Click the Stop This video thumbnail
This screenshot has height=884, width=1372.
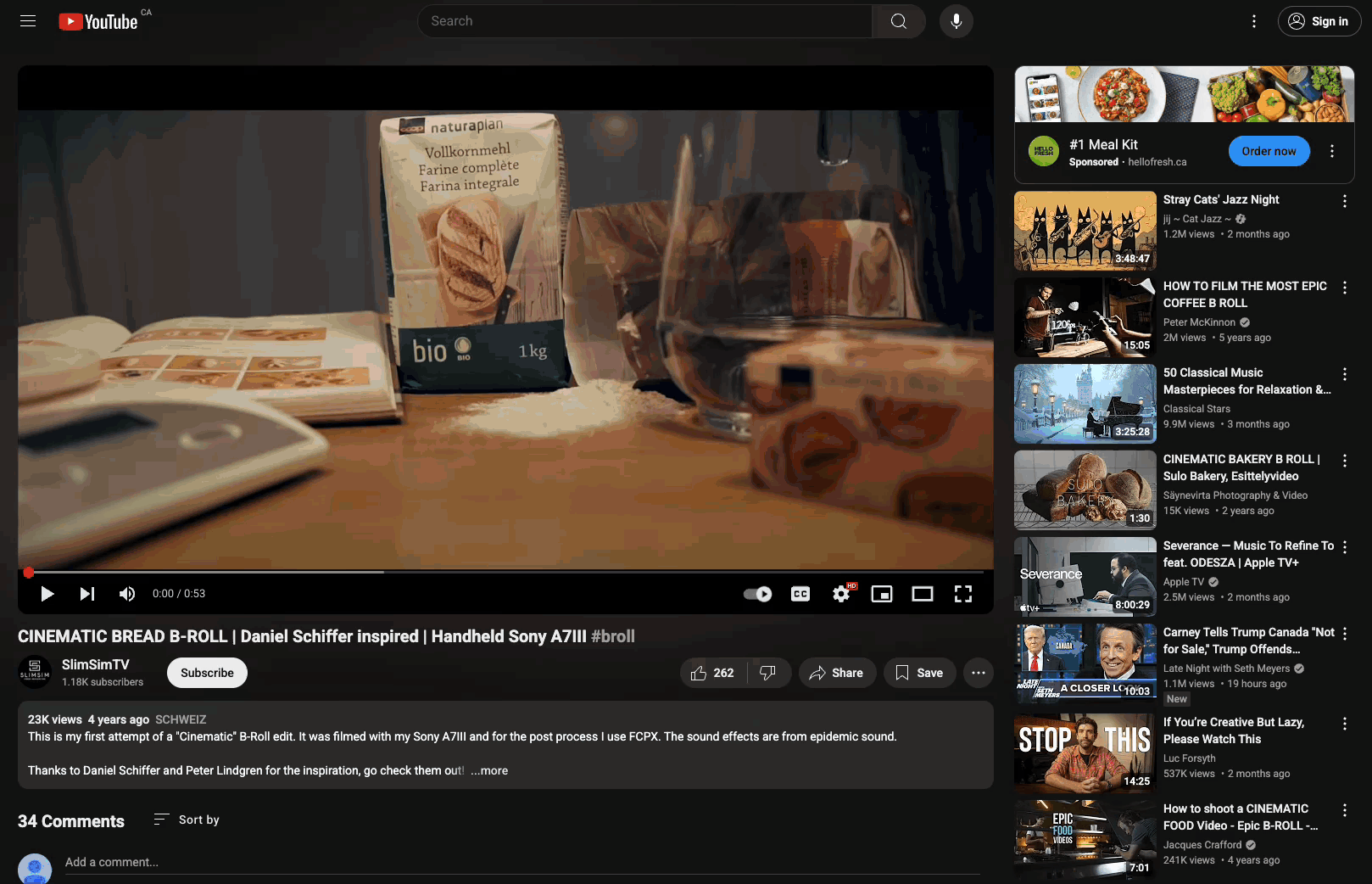tap(1085, 753)
